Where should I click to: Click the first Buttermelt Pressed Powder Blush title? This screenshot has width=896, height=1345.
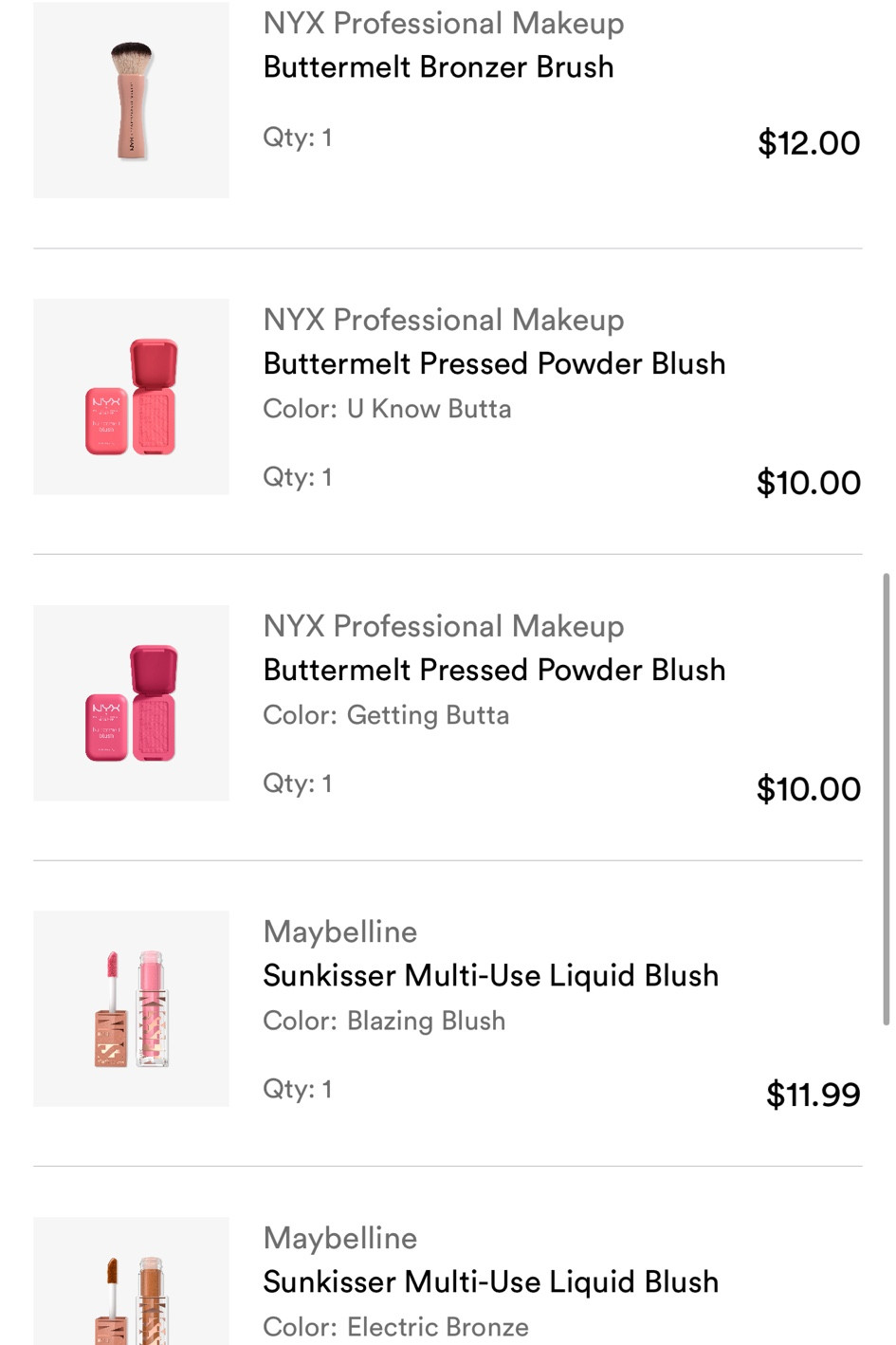pyautogui.click(x=494, y=363)
